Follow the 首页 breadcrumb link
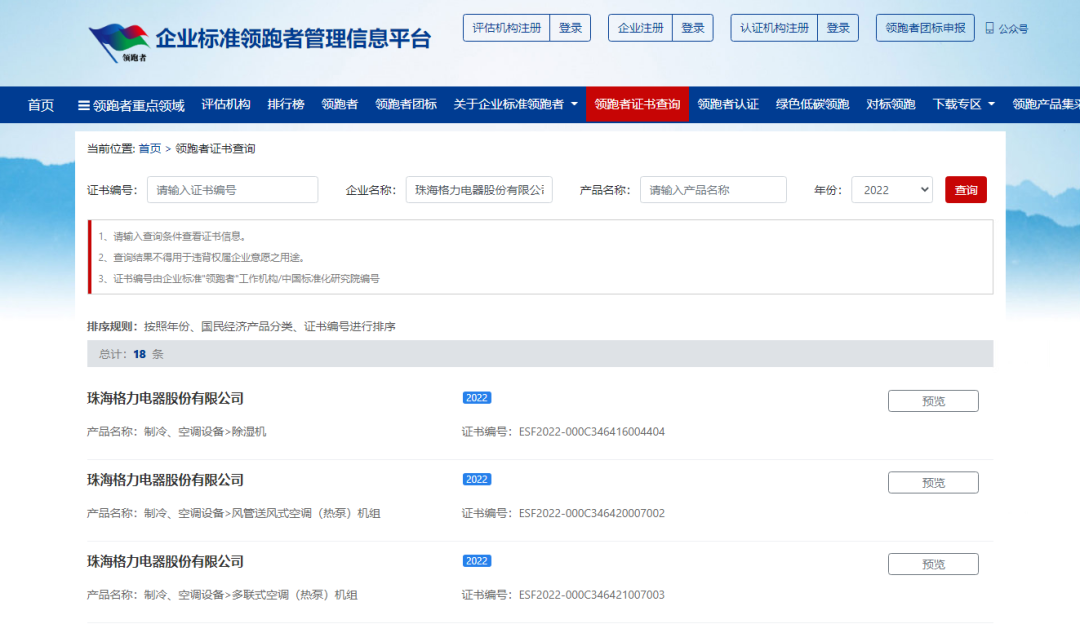The image size is (1080, 624). point(149,149)
